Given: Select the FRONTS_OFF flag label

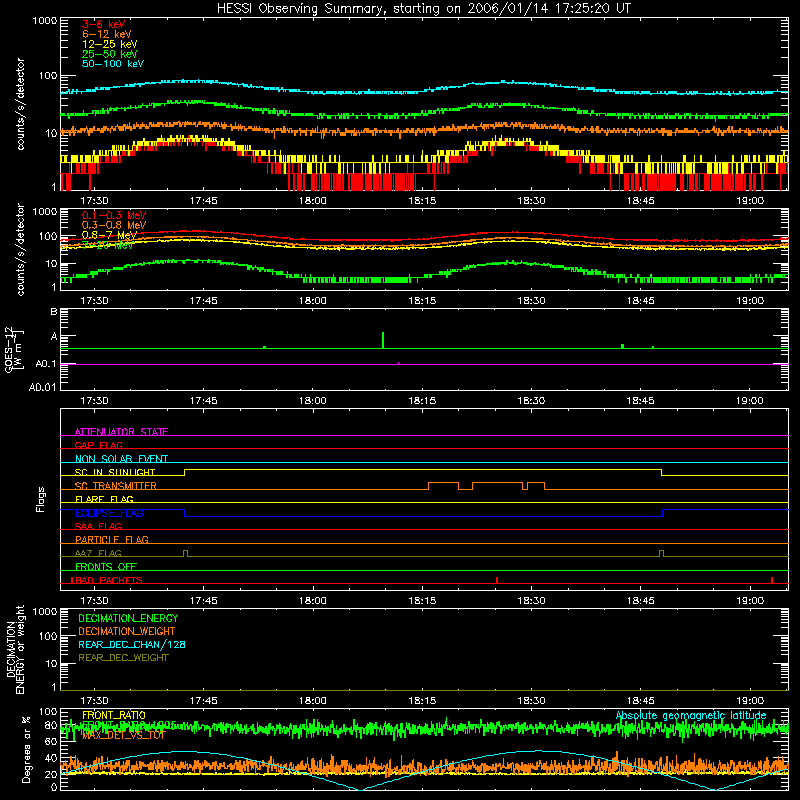Looking at the screenshot, I should pos(106,567).
